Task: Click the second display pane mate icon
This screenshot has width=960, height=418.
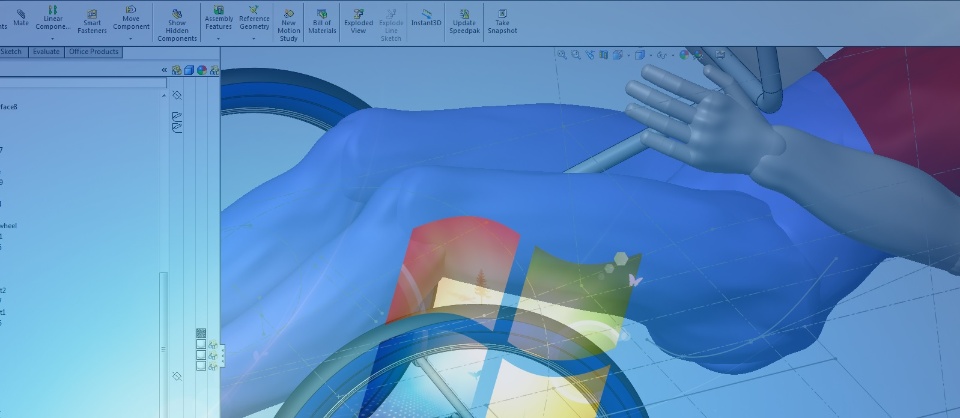Action: click(x=177, y=127)
